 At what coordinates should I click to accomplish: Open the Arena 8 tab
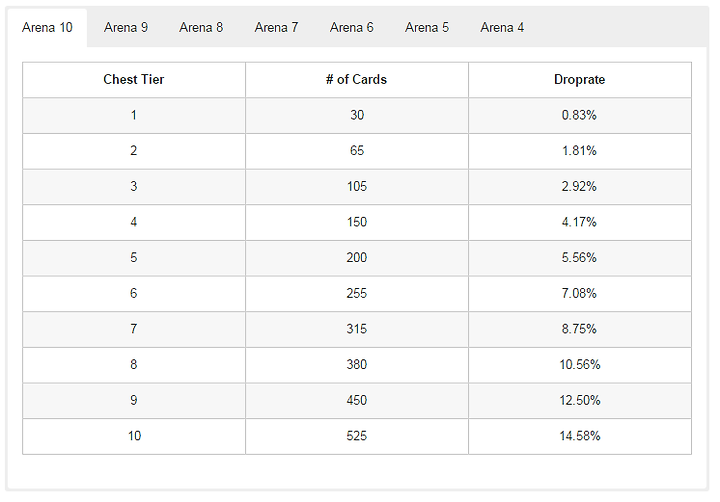click(x=201, y=27)
